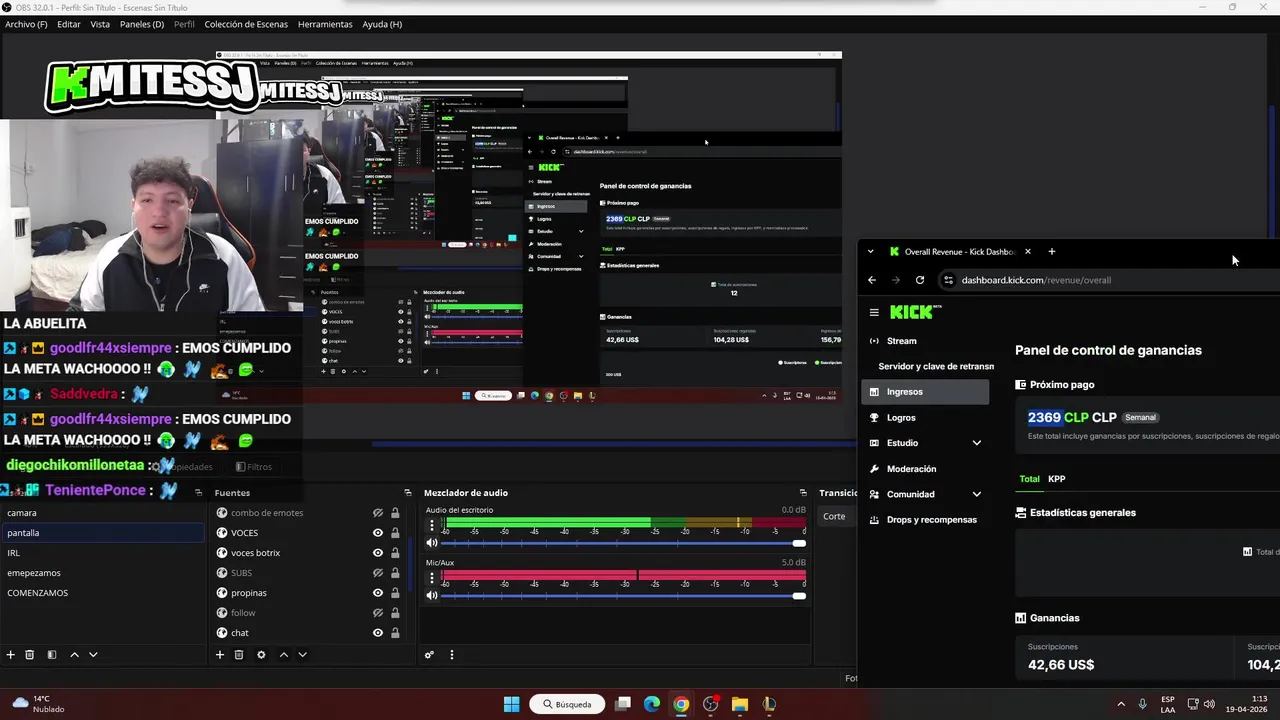Open audio mixer bottom three-dot menu
The image size is (1280, 720).
pyautogui.click(x=451, y=655)
